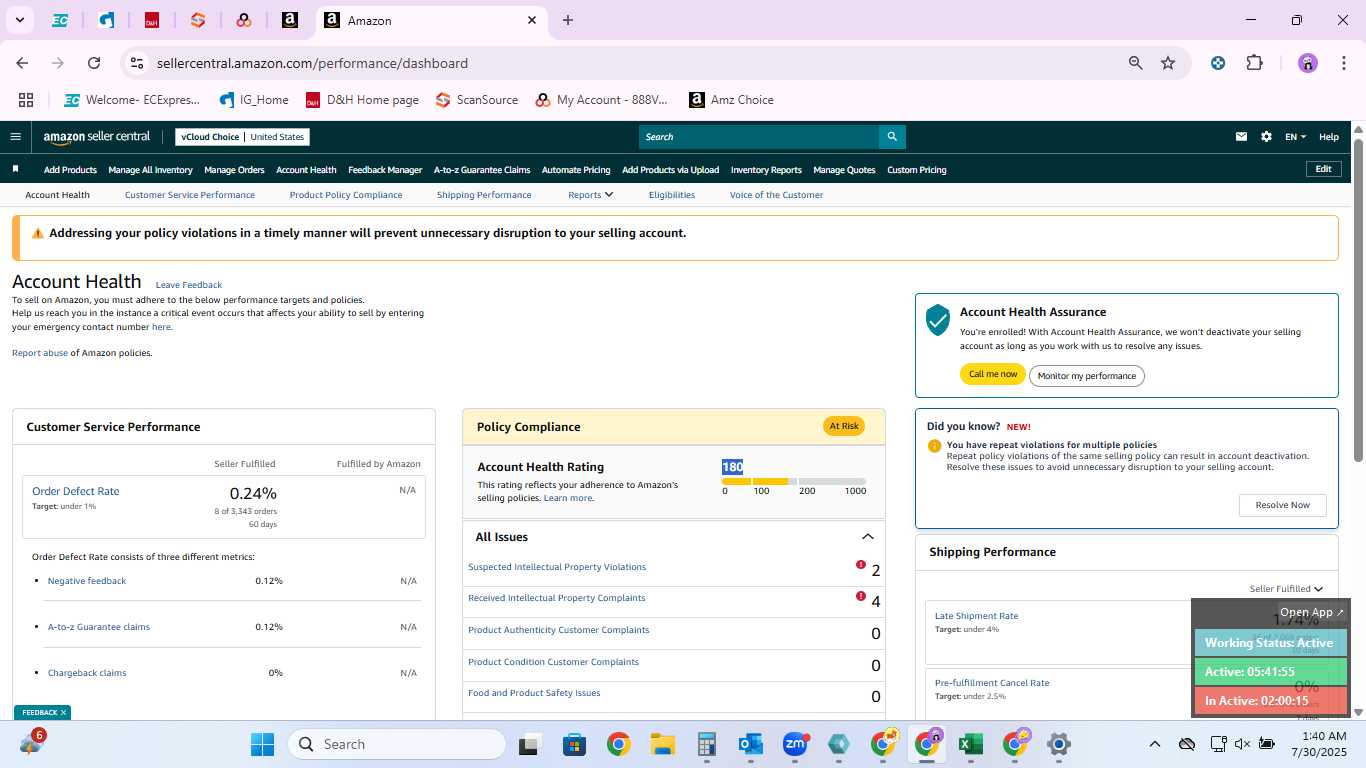Open the Eligibilities tab
This screenshot has height=768, width=1366.
coord(672,195)
